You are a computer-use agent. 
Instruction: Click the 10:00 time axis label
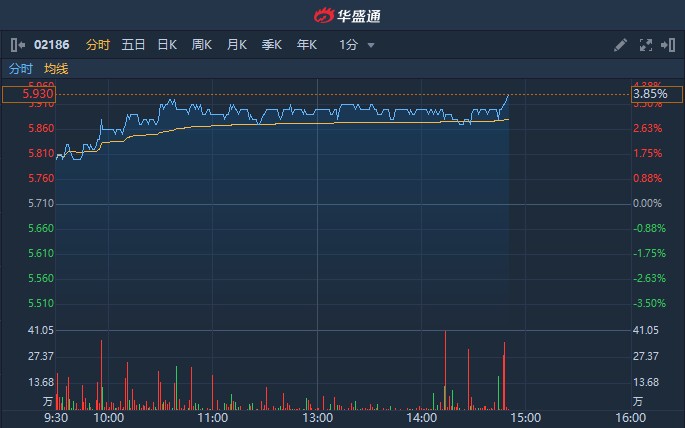click(109, 418)
